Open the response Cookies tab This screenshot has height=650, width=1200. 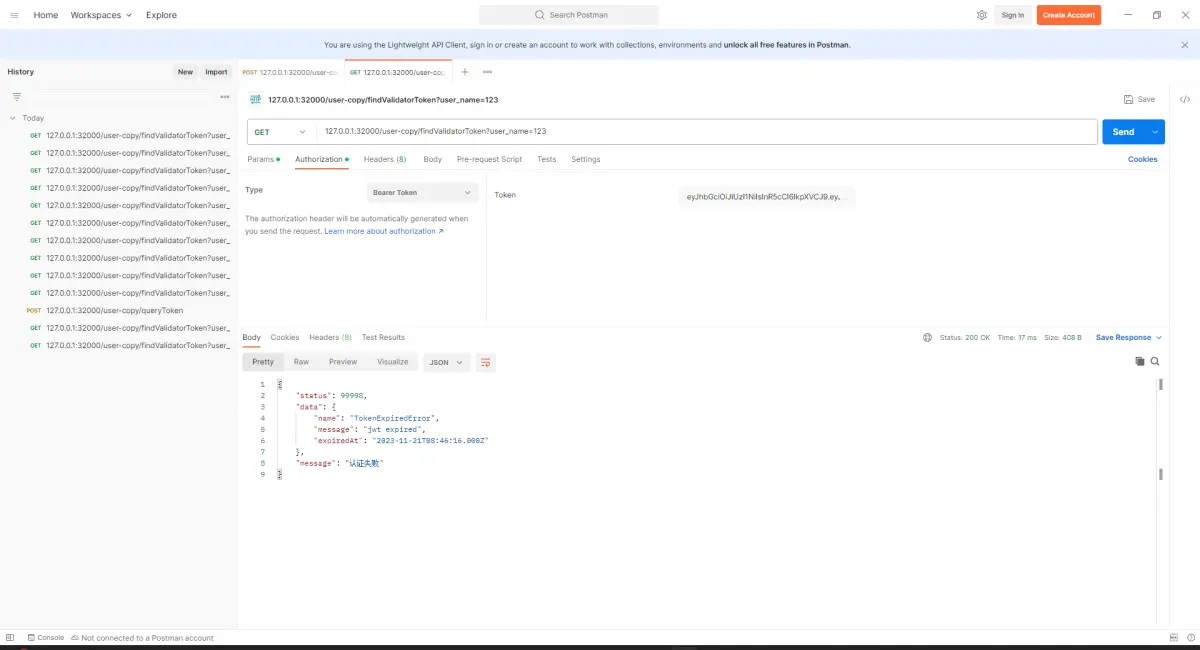pyautogui.click(x=285, y=337)
